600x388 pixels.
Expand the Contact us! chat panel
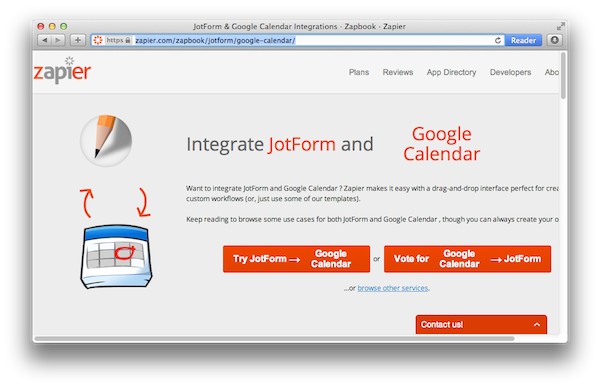[481, 324]
